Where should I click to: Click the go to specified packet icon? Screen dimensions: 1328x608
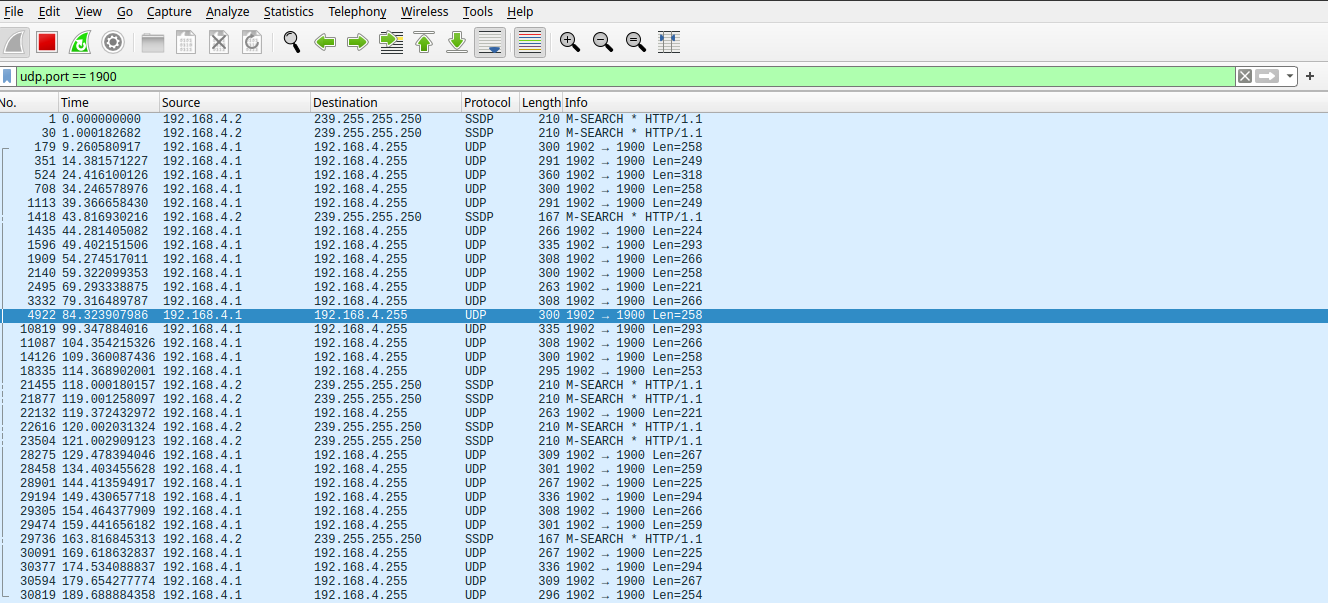click(391, 42)
